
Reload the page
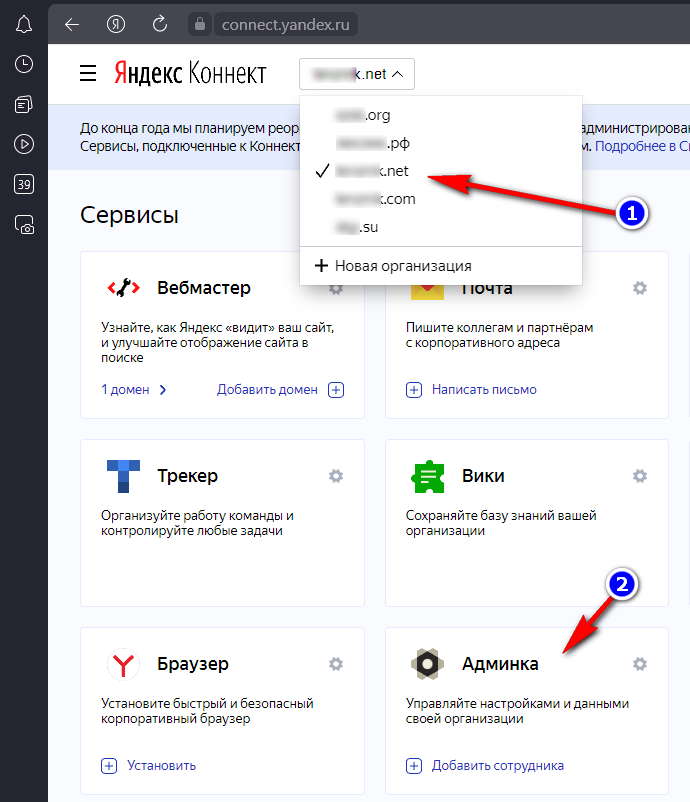tap(160, 24)
